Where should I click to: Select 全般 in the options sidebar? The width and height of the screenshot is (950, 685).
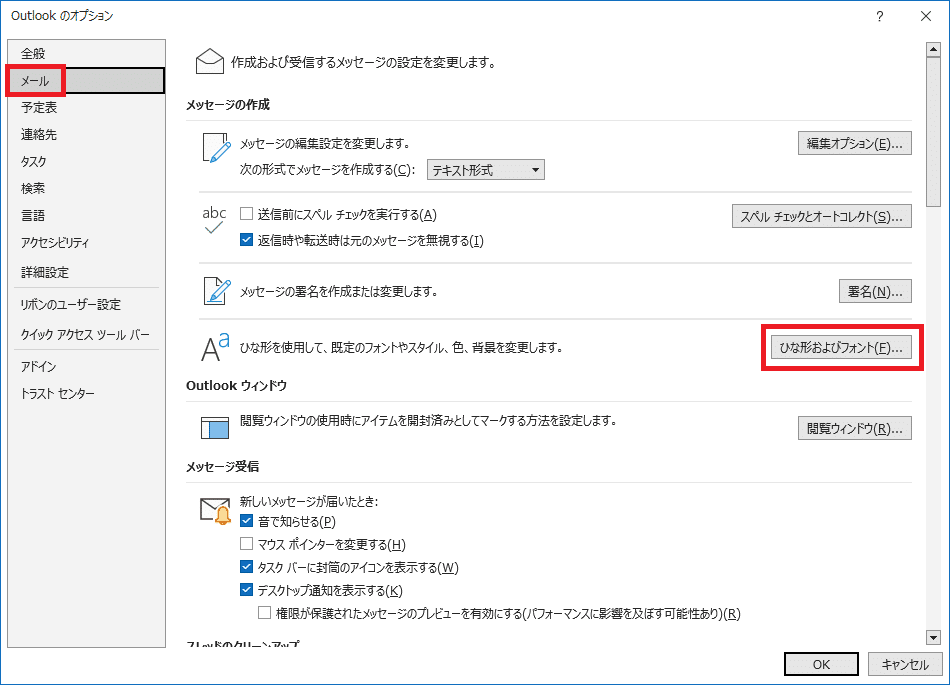(x=86, y=53)
